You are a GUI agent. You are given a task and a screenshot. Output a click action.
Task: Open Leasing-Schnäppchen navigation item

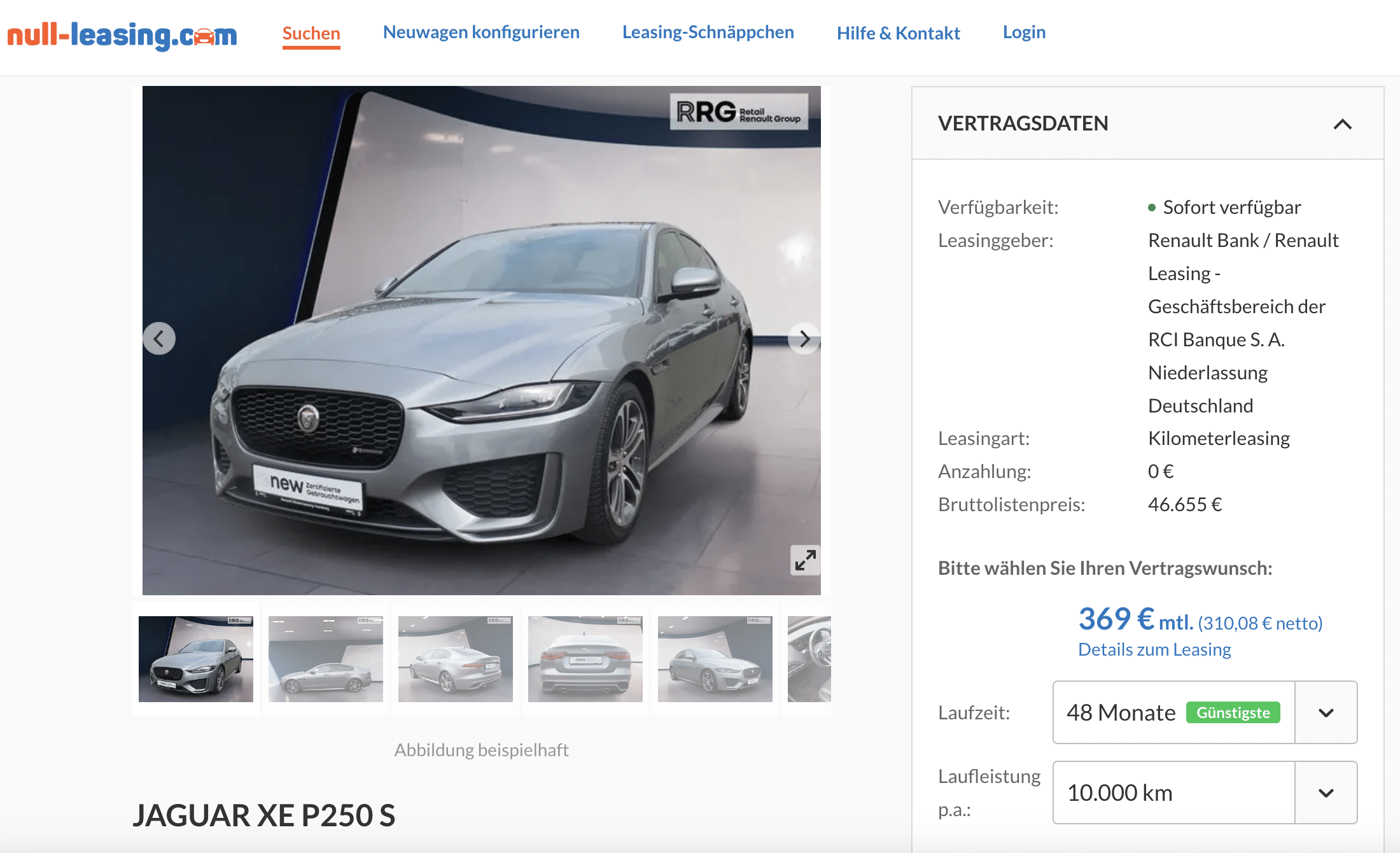[x=708, y=32]
